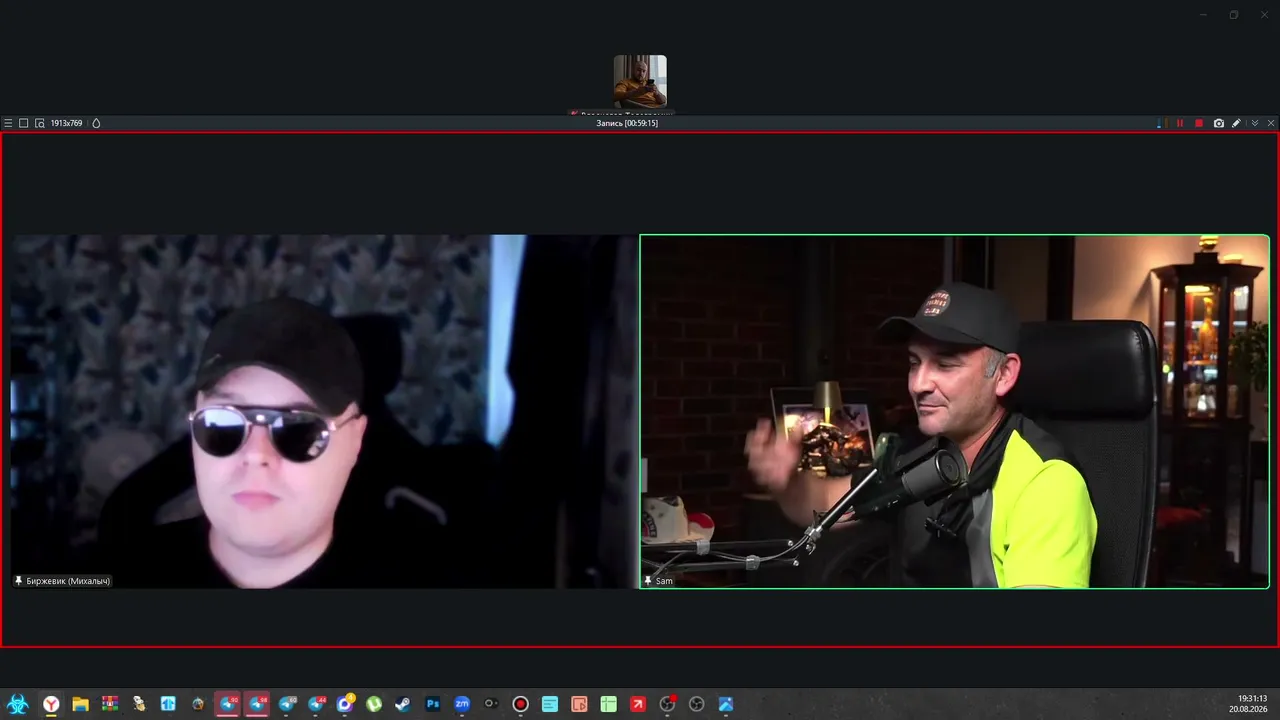Select the full-screen capture area icon

click(24, 123)
